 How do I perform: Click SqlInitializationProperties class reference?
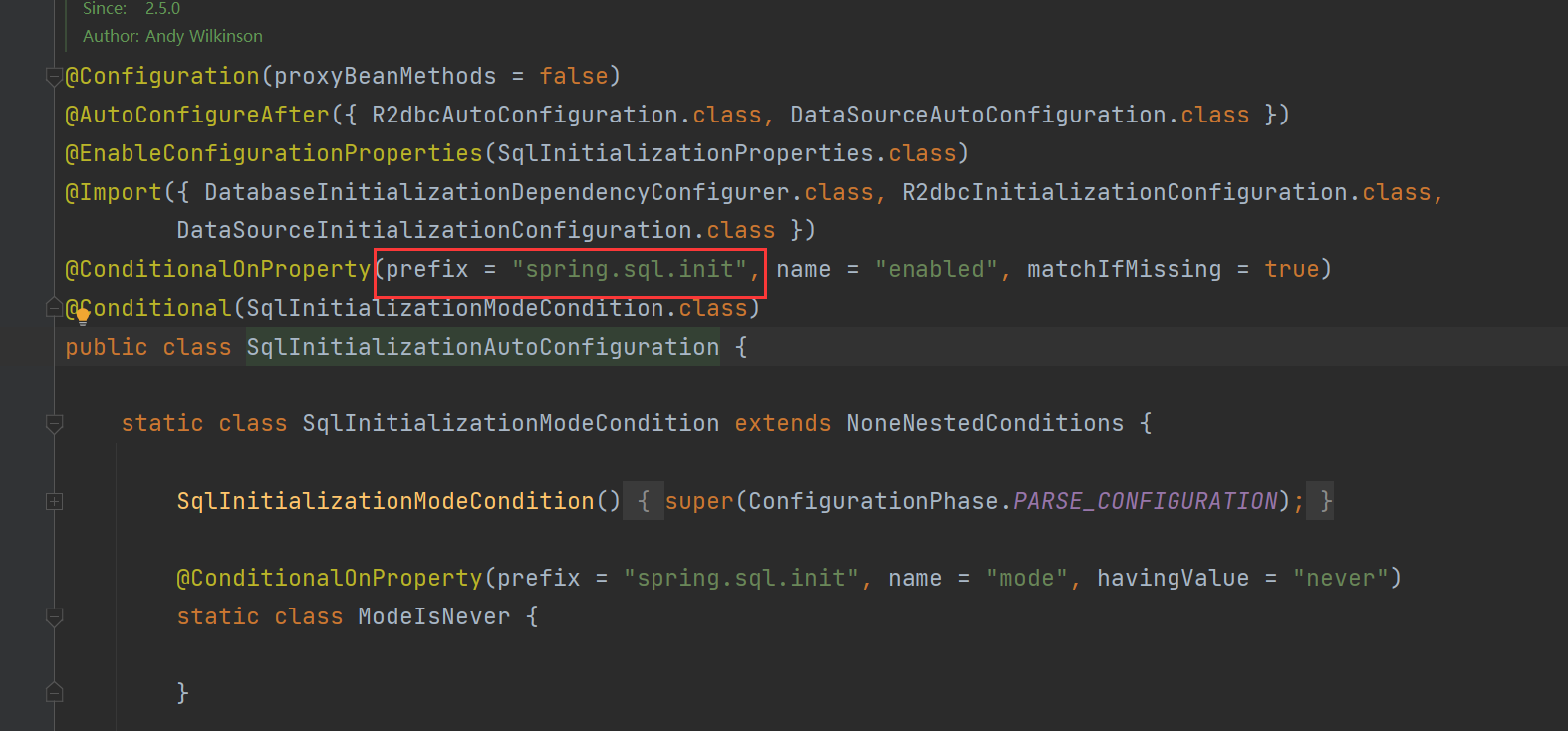pos(685,153)
